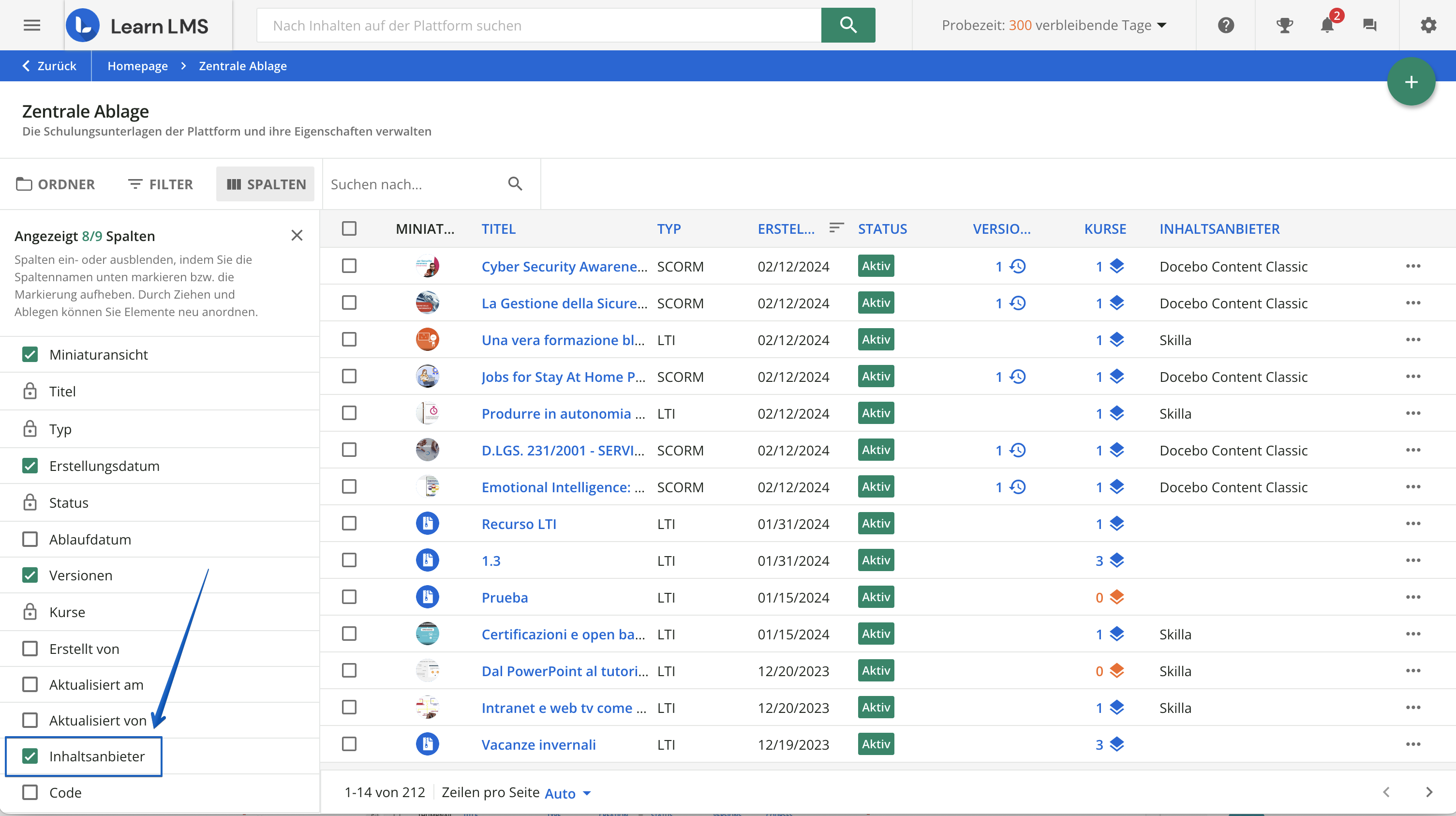Open three-dot menu for Vacanze invernali row
1456x816 pixels.
[x=1413, y=743]
